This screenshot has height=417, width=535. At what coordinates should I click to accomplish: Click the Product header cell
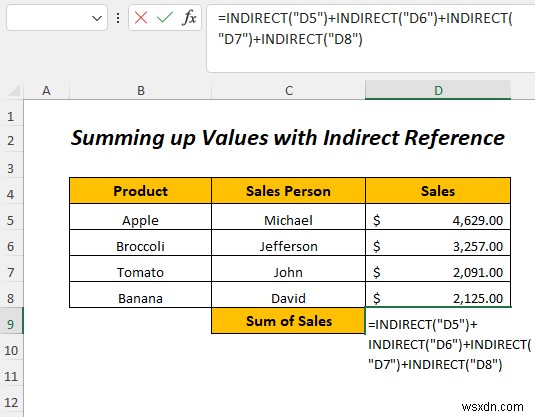coord(141,191)
